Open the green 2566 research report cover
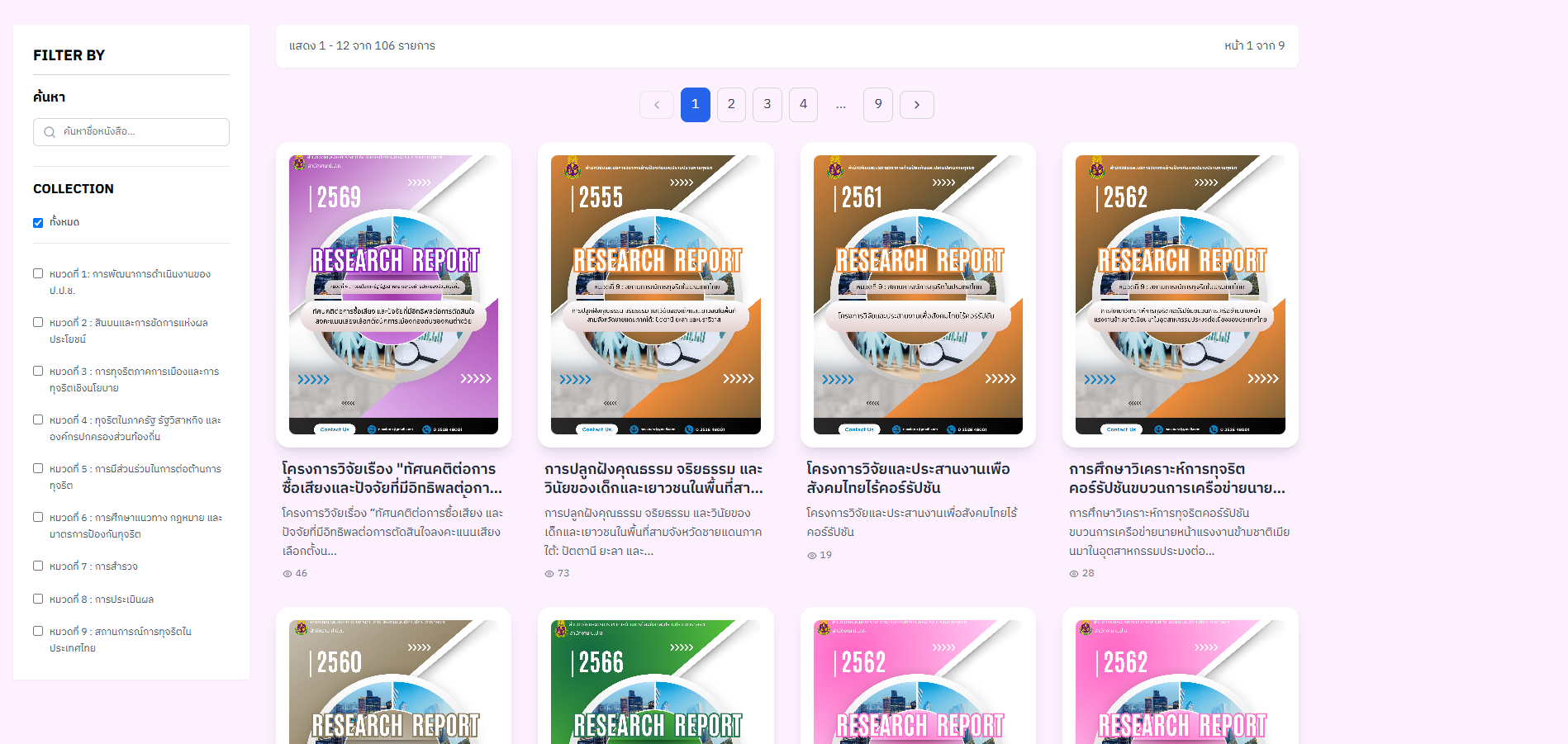1568x744 pixels. pos(656,682)
